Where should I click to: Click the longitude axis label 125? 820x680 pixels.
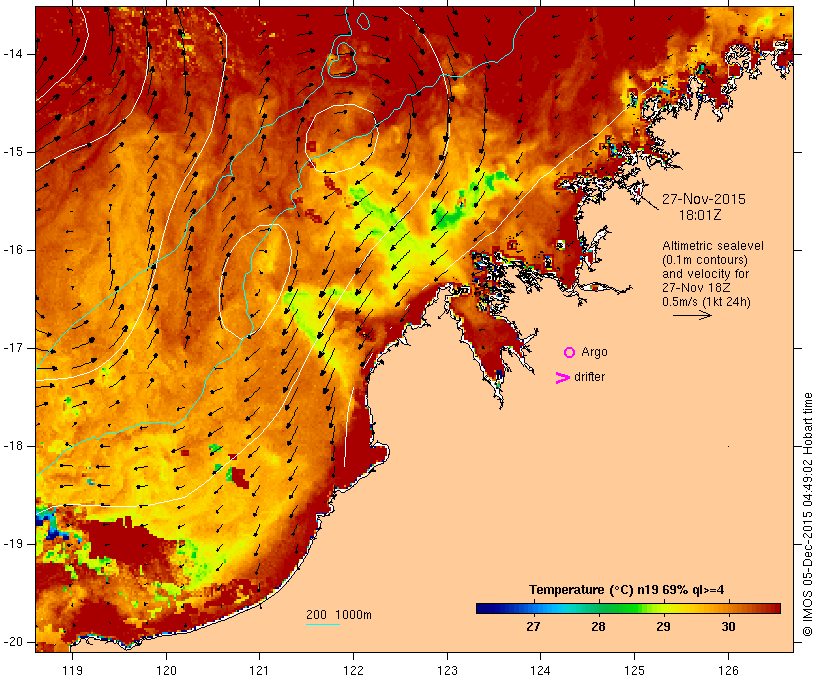point(634,671)
